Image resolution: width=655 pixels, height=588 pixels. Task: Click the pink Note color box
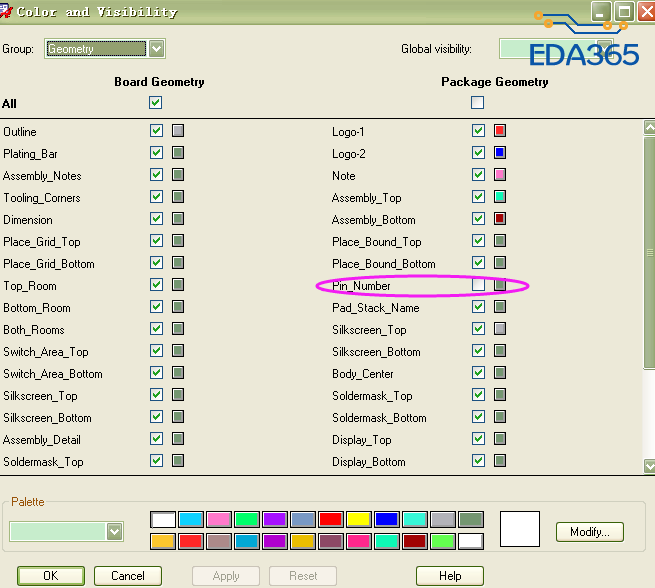pyautogui.click(x=500, y=175)
